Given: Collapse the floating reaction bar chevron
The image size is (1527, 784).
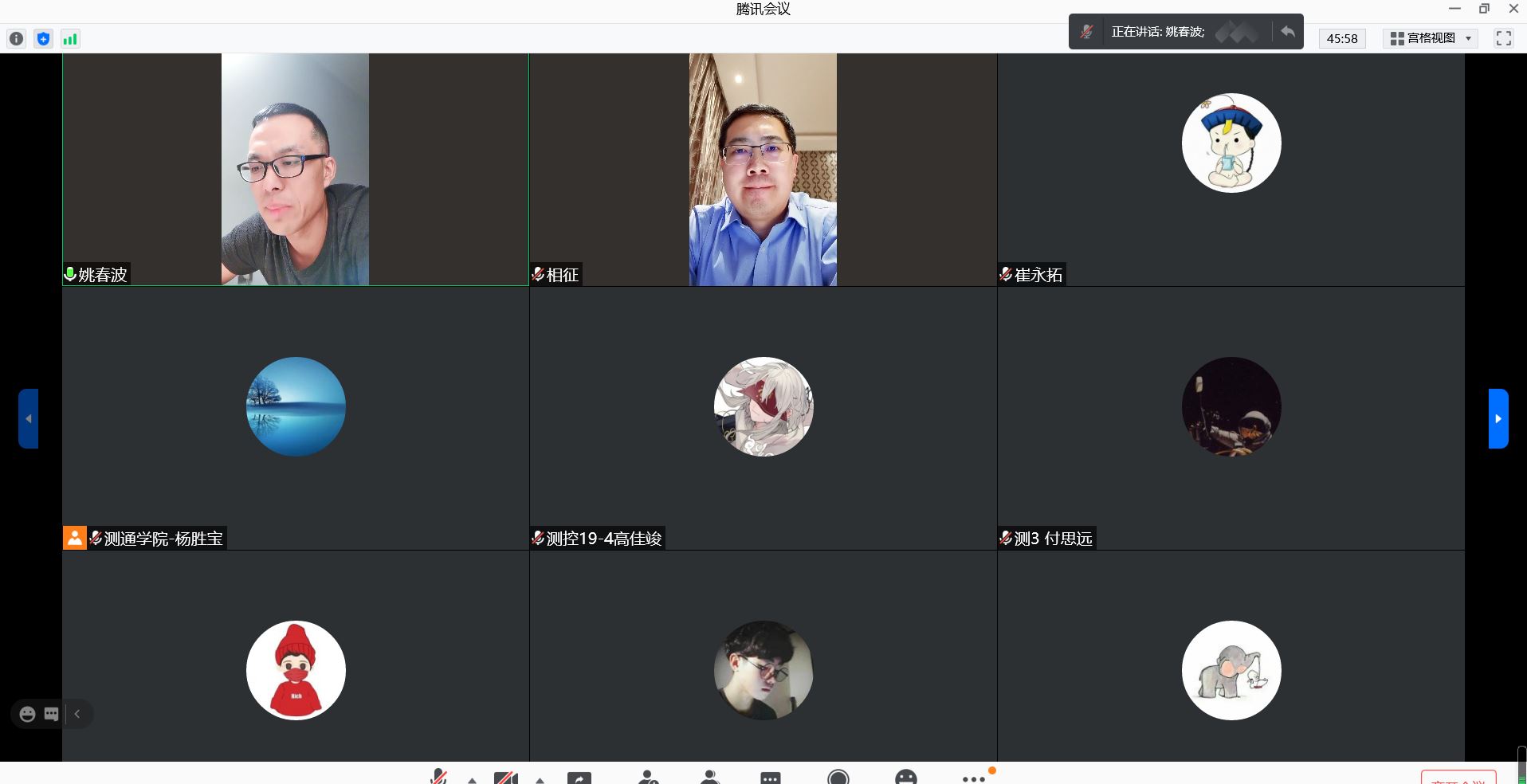Looking at the screenshot, I should click(x=77, y=714).
